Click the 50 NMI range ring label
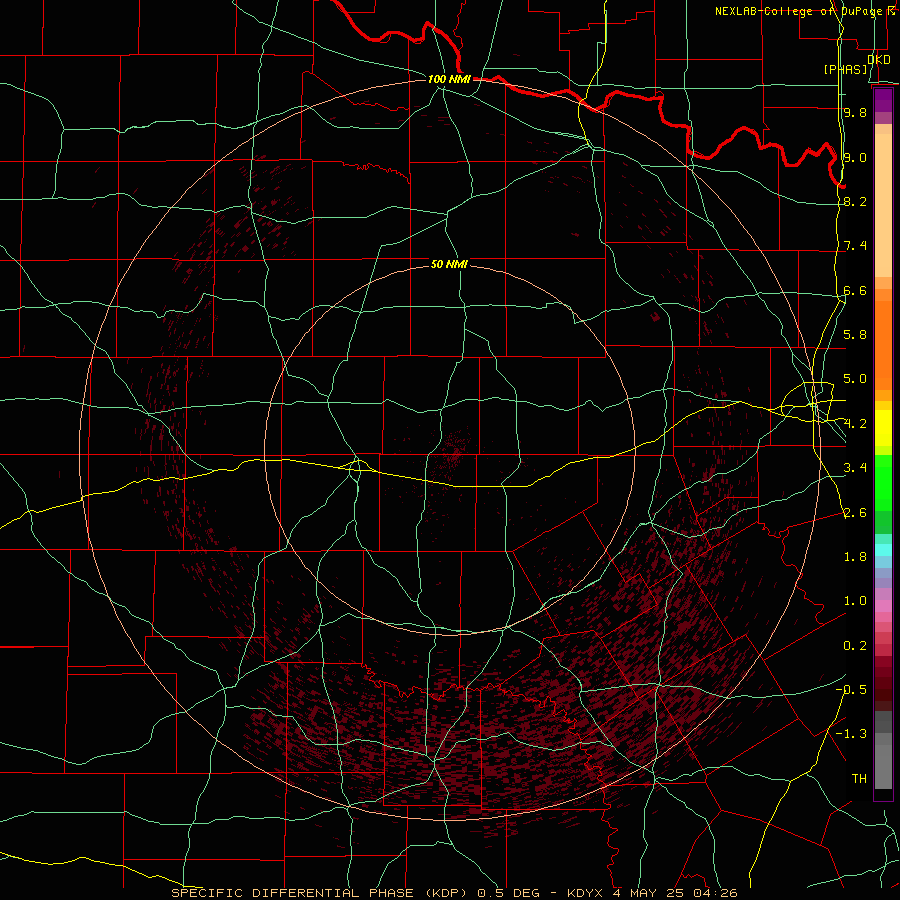 [449, 264]
